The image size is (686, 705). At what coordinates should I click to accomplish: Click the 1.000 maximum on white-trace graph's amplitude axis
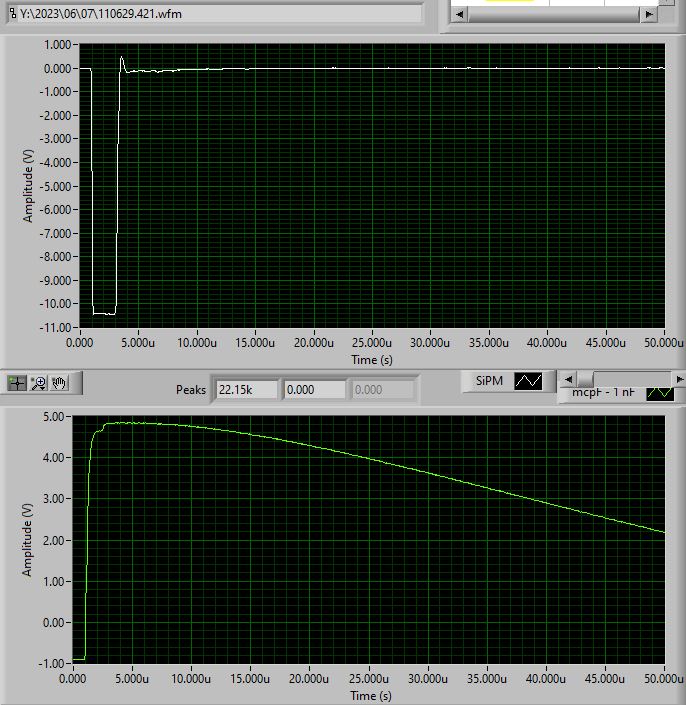[x=58, y=45]
